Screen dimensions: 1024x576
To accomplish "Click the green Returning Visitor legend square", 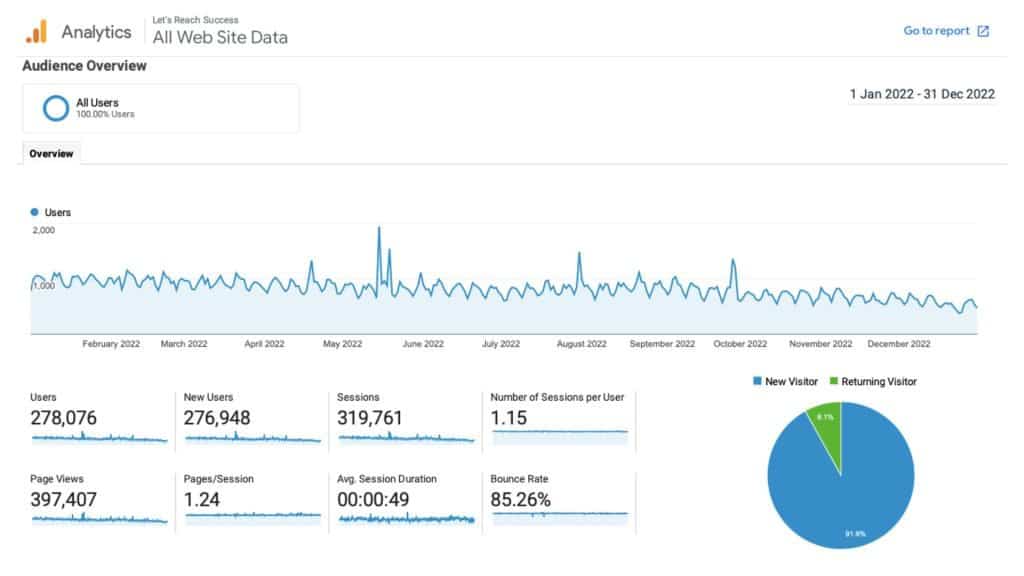I will [x=833, y=381].
